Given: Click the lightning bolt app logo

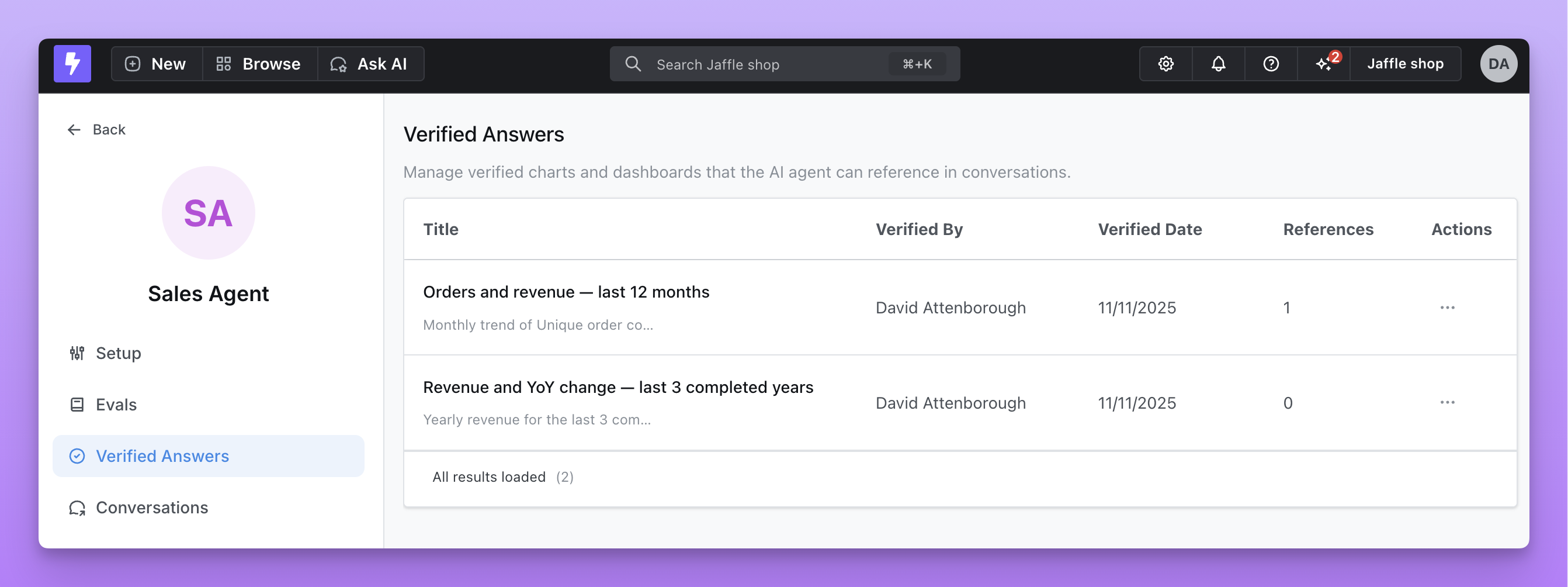Looking at the screenshot, I should 72,63.
